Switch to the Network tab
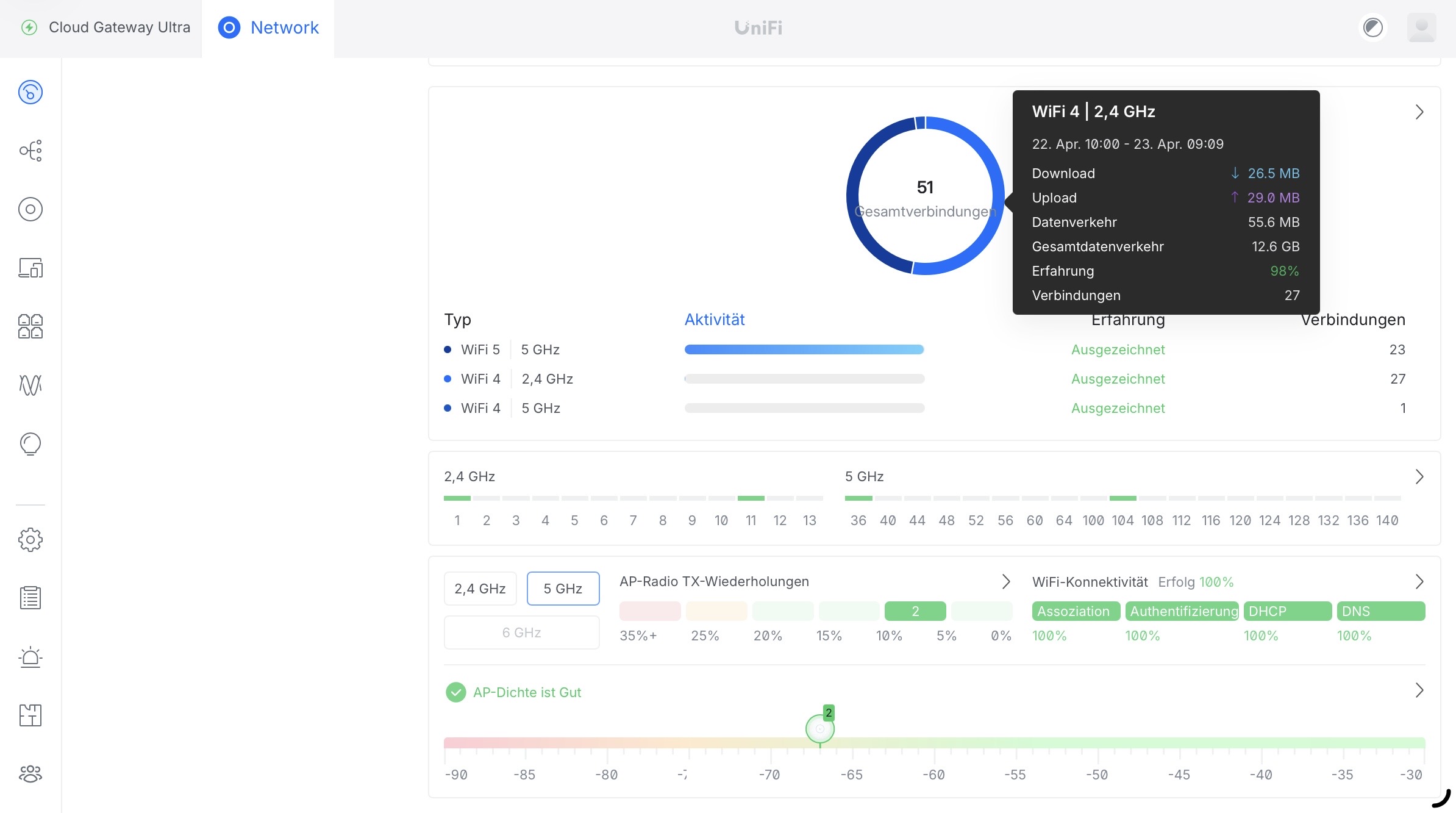Screen dimensions: 1456x813 tap(268, 27)
